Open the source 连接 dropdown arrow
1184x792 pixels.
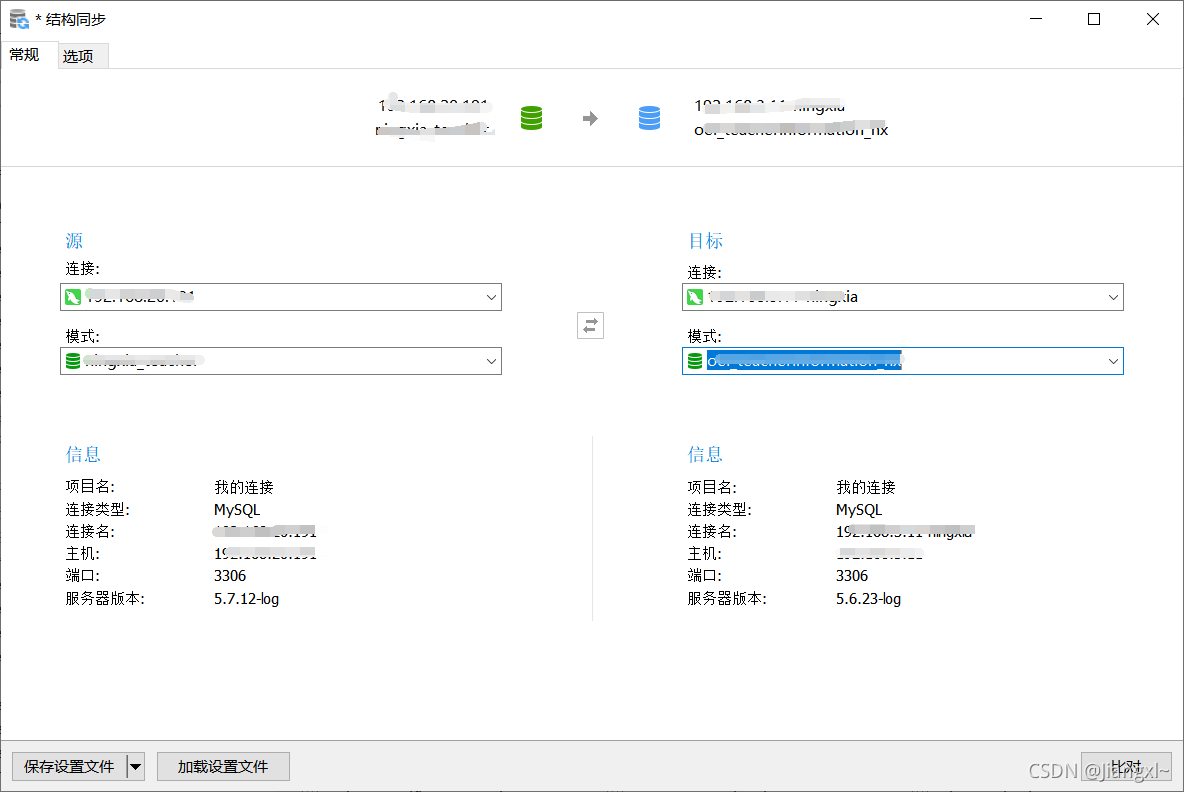(x=491, y=297)
